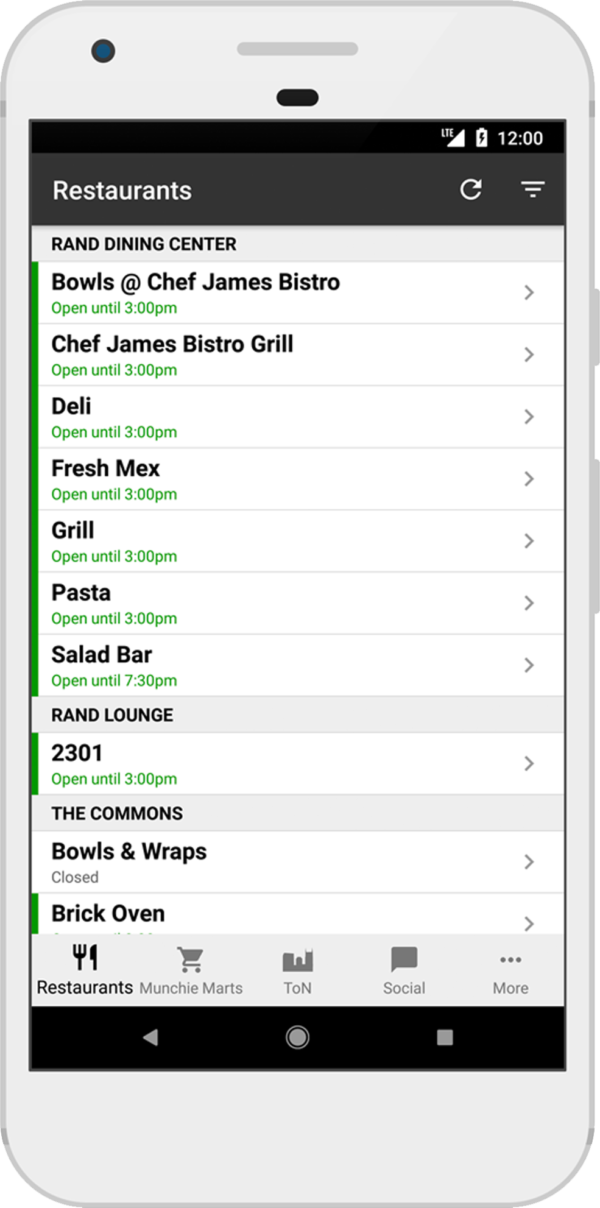Open Chef James Bistro Grill

[x=300, y=354]
